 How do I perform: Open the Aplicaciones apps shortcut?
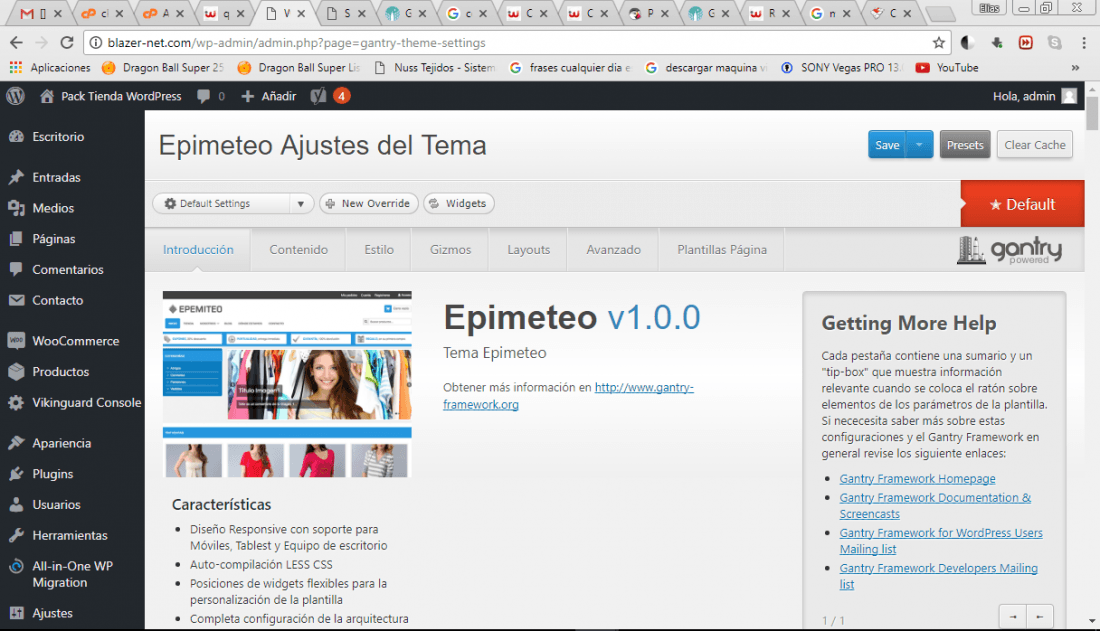click(x=50, y=68)
